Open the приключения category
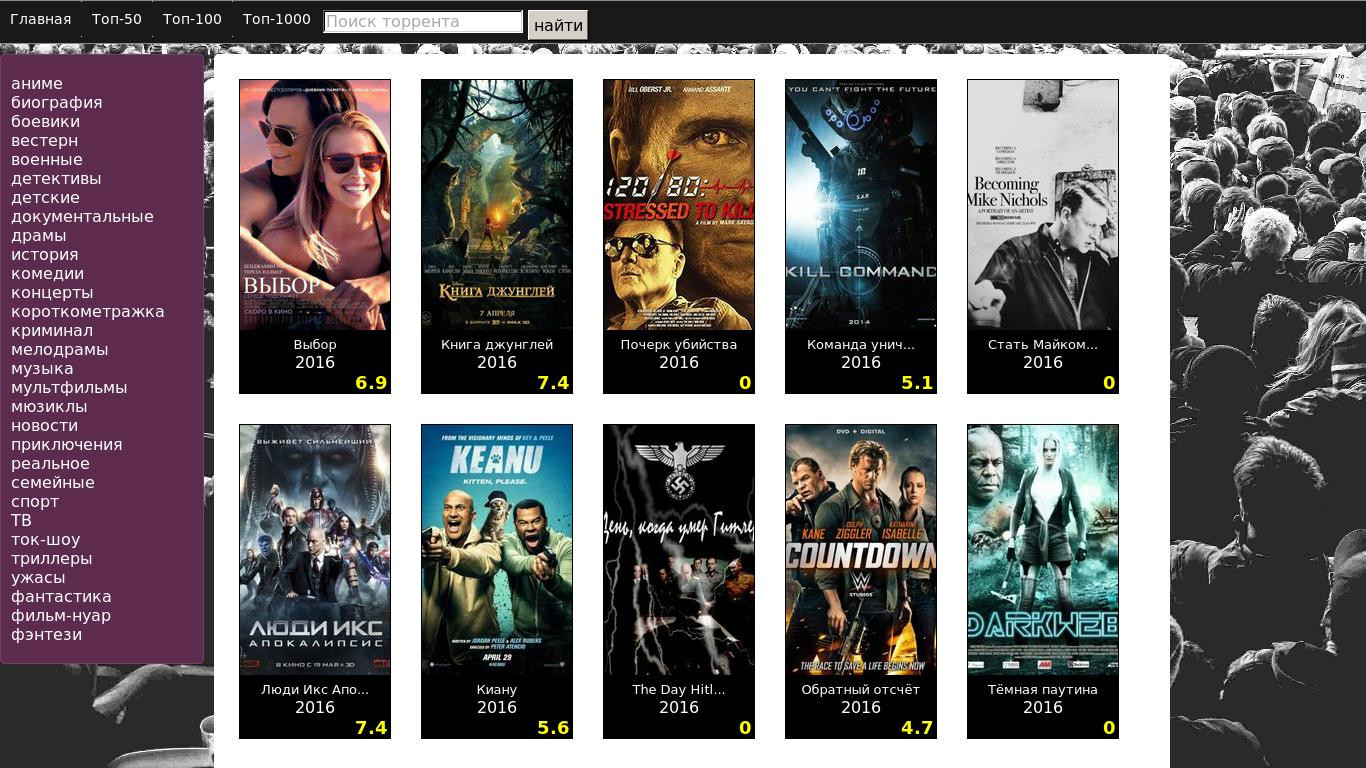The width and height of the screenshot is (1366, 768). [x=67, y=445]
